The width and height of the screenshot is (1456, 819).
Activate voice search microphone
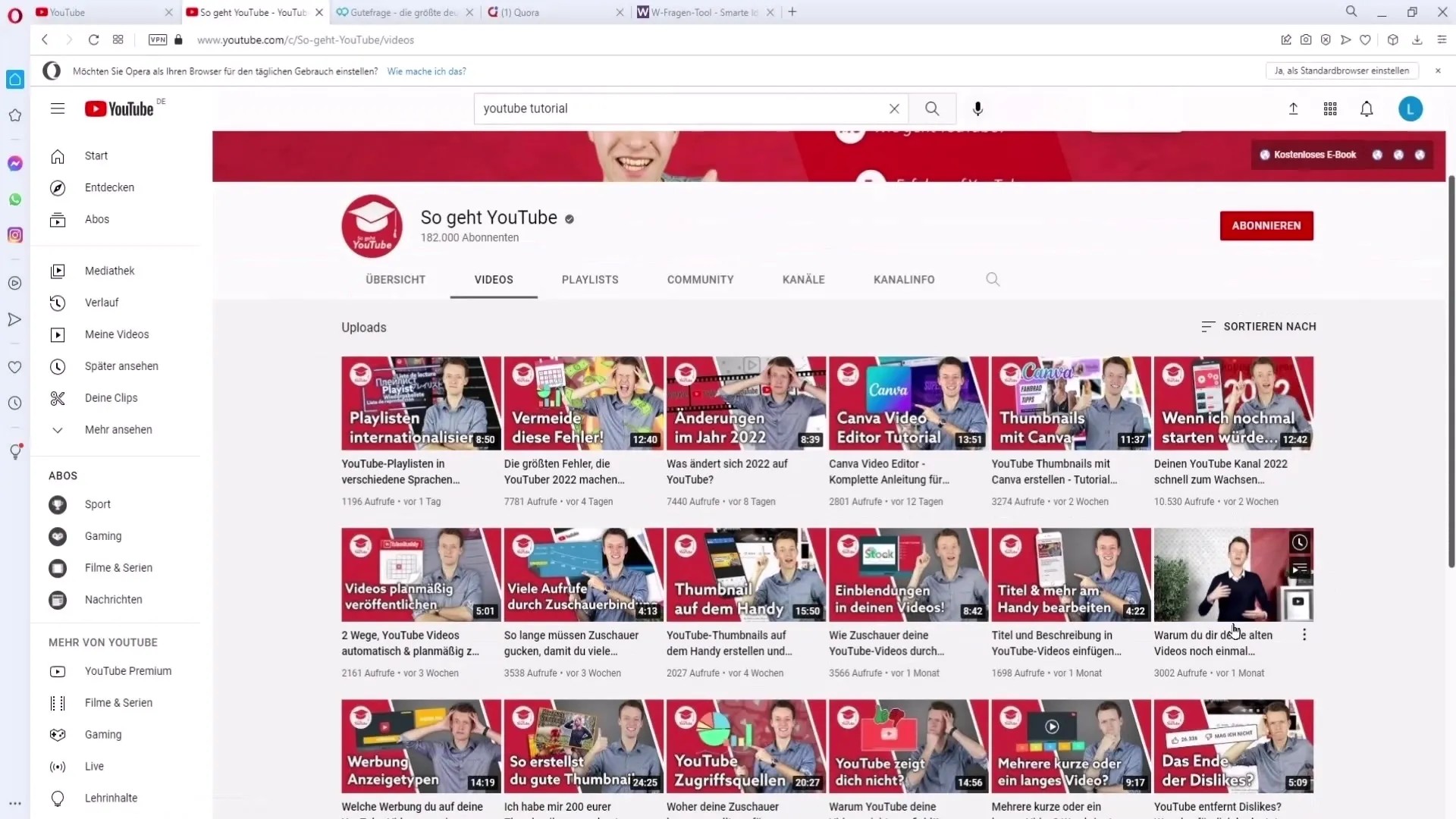(977, 108)
